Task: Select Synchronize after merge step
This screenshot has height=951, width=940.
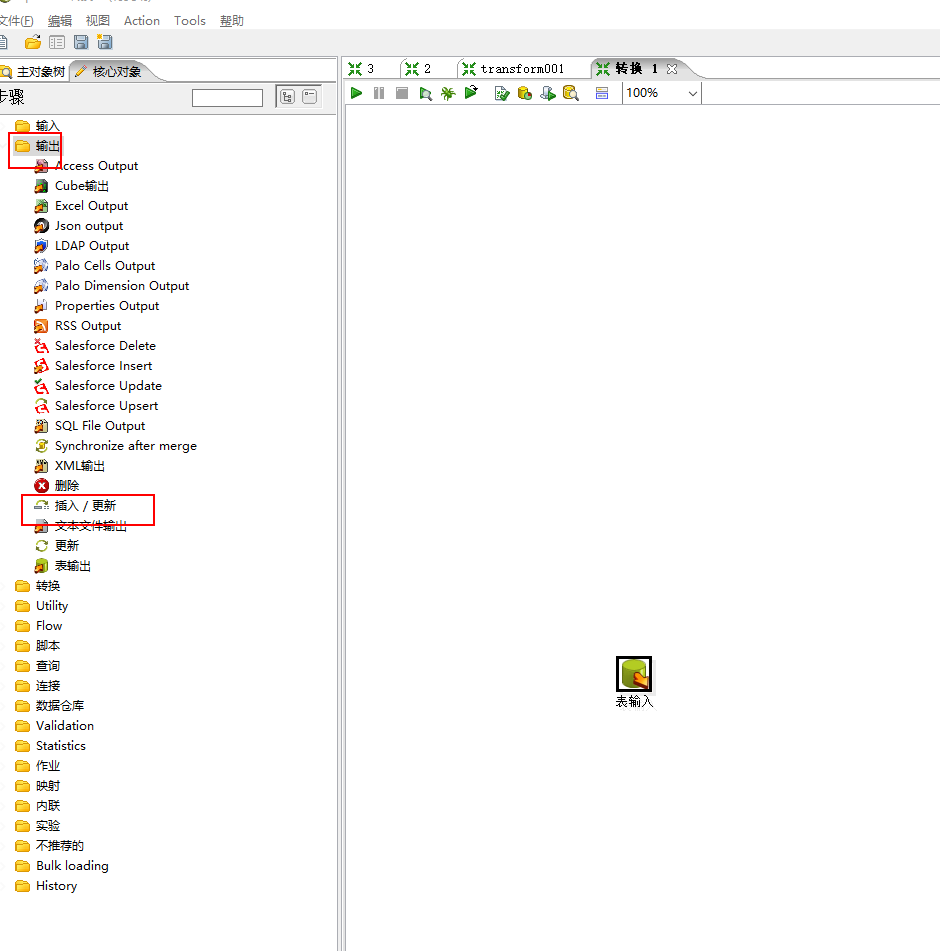Action: click(116, 446)
